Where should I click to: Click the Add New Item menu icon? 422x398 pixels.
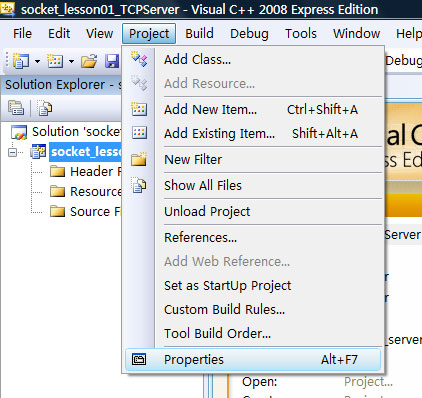[x=139, y=109]
